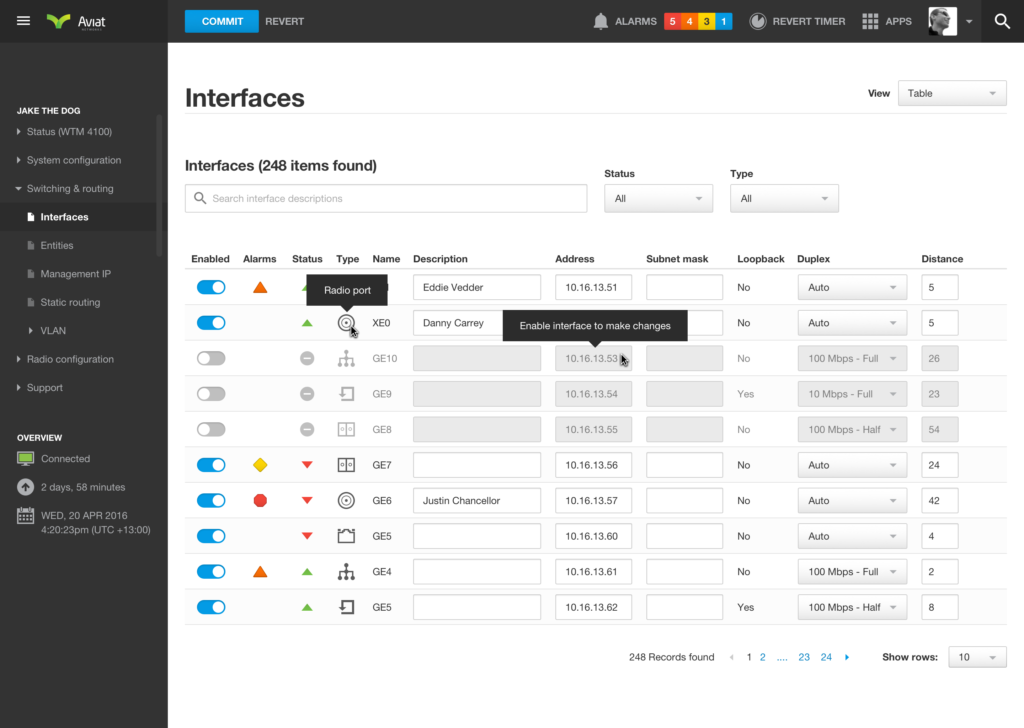
Task: Select the radio port icon on XE0 row
Action: pos(346,323)
